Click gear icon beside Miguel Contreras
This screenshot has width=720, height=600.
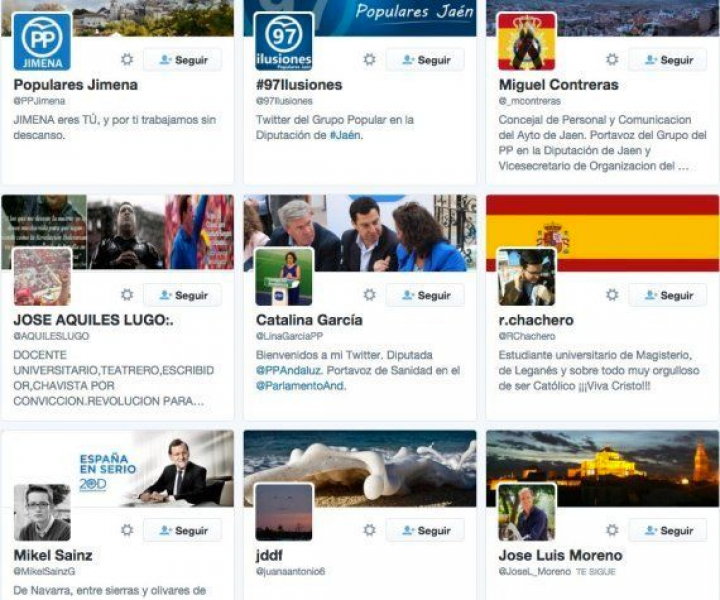612,60
